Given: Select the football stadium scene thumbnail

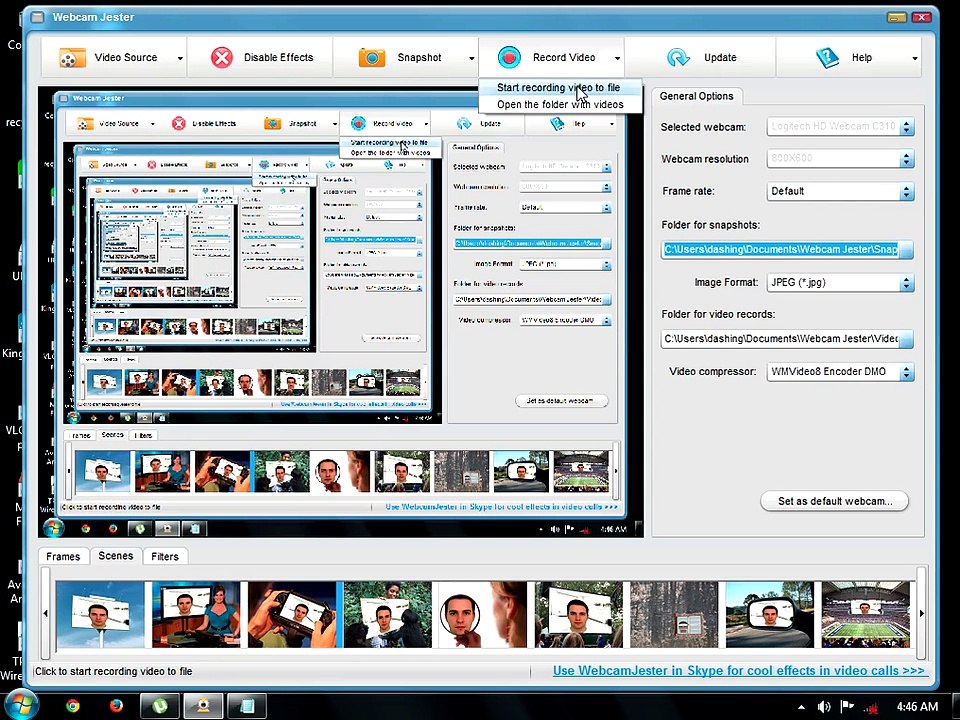Looking at the screenshot, I should [866, 615].
